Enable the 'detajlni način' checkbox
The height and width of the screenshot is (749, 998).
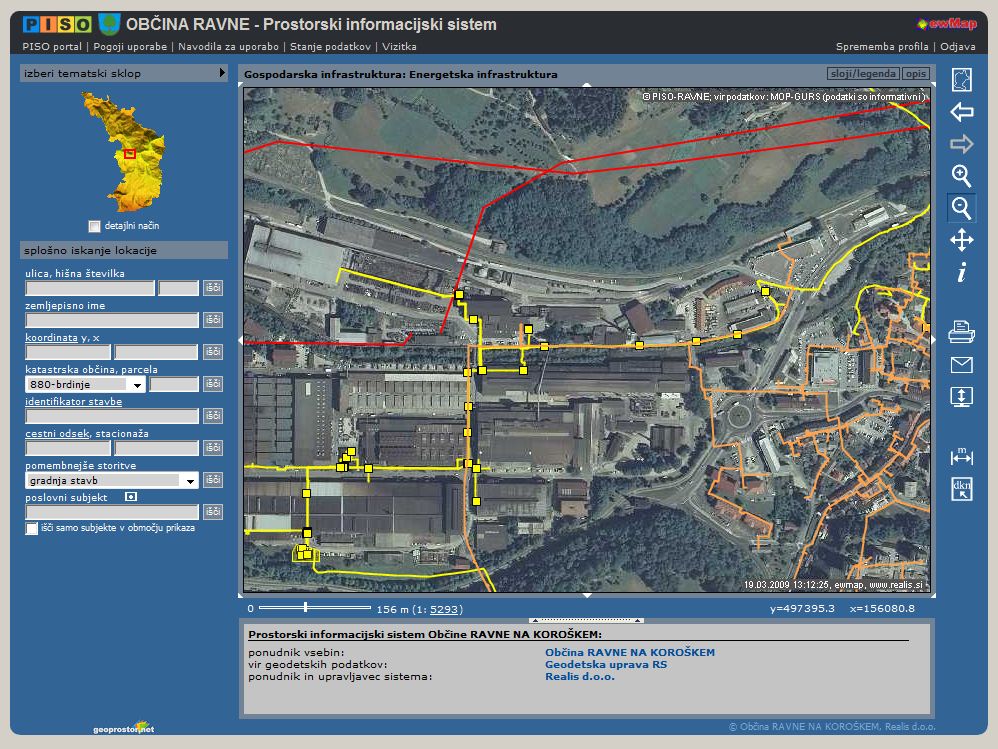[94, 226]
